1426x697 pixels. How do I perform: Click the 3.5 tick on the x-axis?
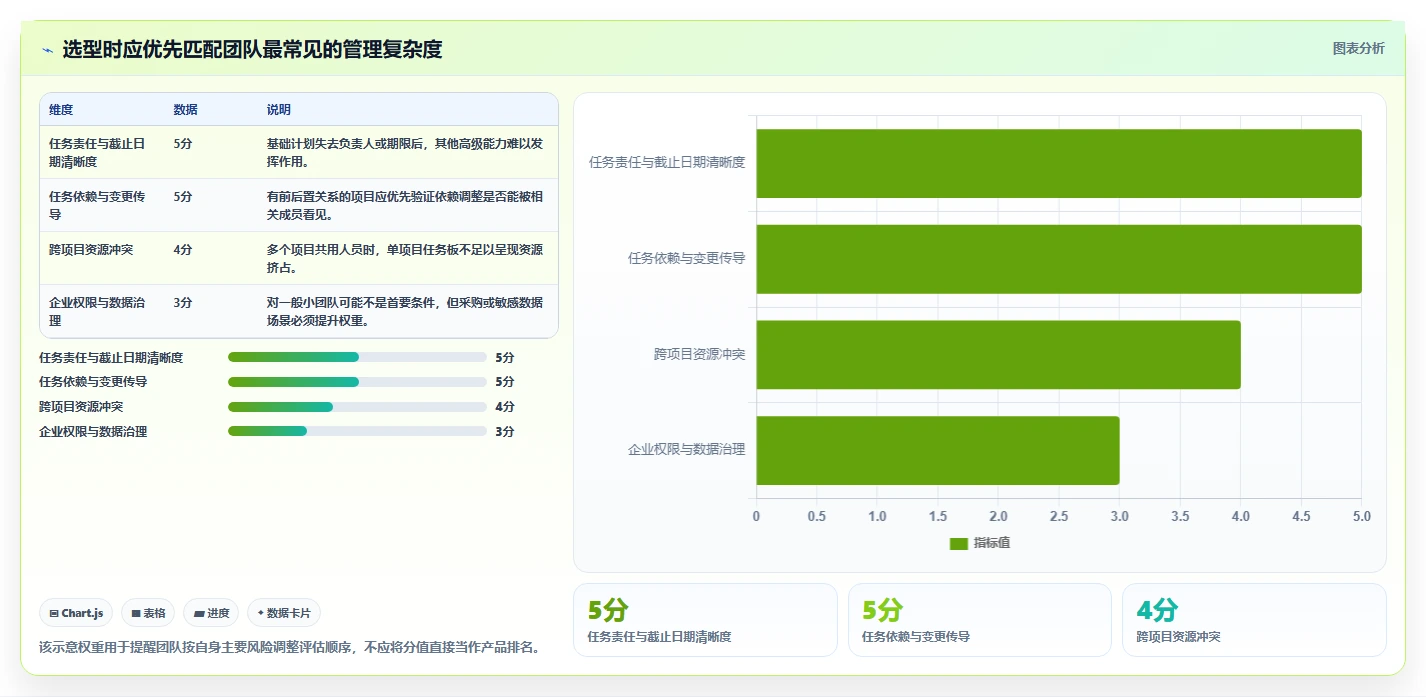(1180, 517)
